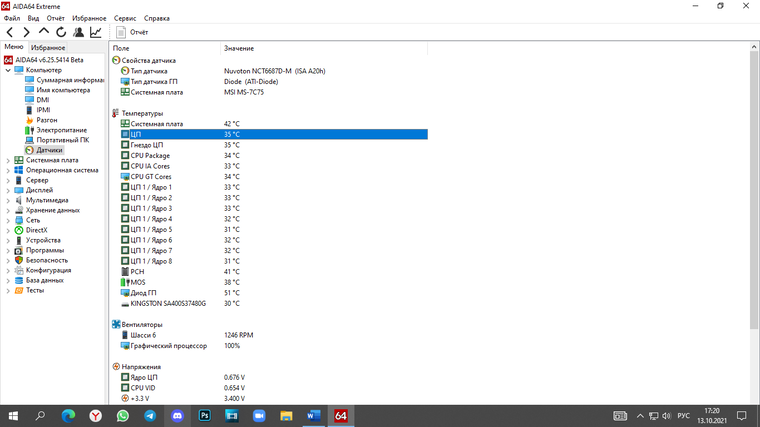Click the Устройства icon in the tree
This screenshot has width=760, height=427.
18,240
